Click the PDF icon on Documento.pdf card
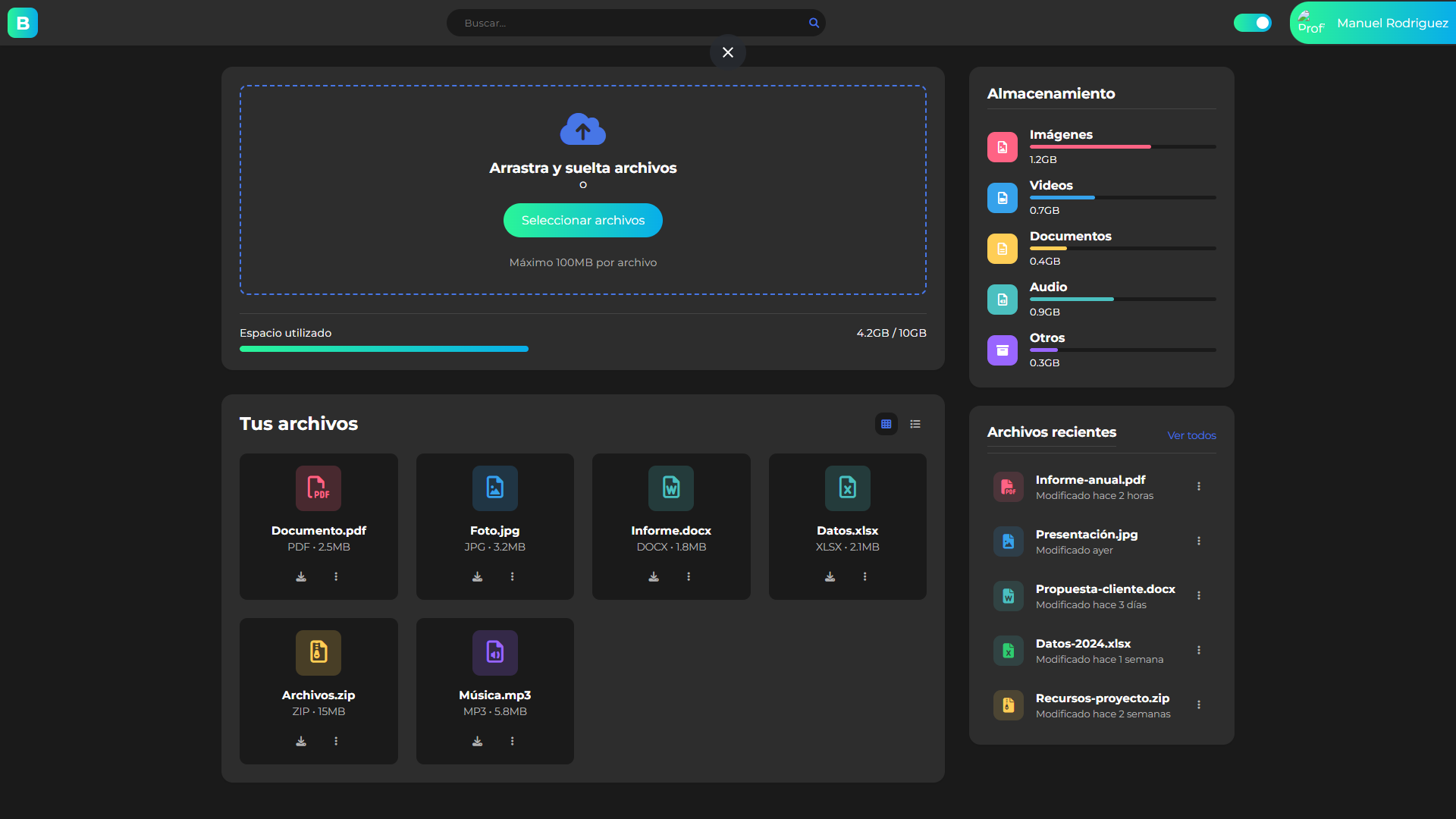 (x=318, y=488)
